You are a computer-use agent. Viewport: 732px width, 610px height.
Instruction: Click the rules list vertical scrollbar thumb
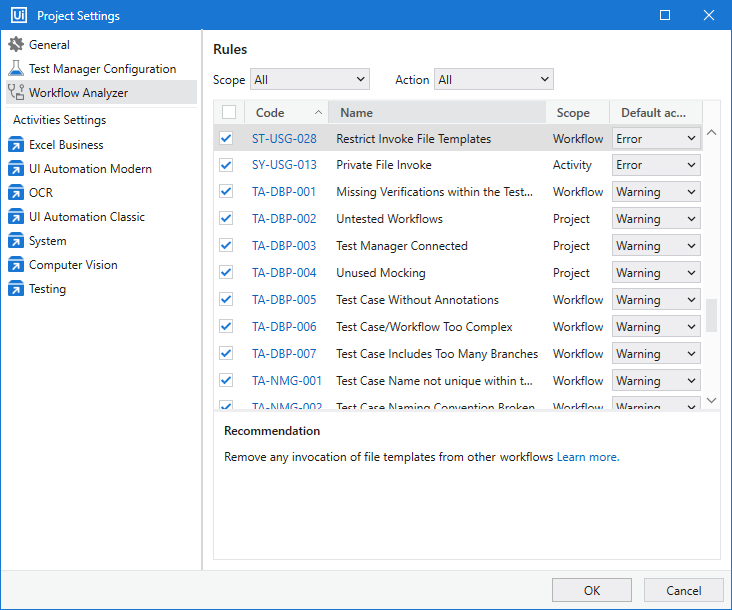pos(711,315)
